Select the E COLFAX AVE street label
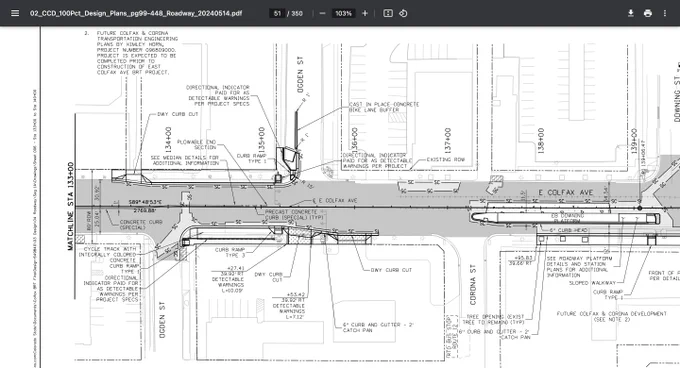This screenshot has height=368, width=680. pyautogui.click(x=566, y=192)
